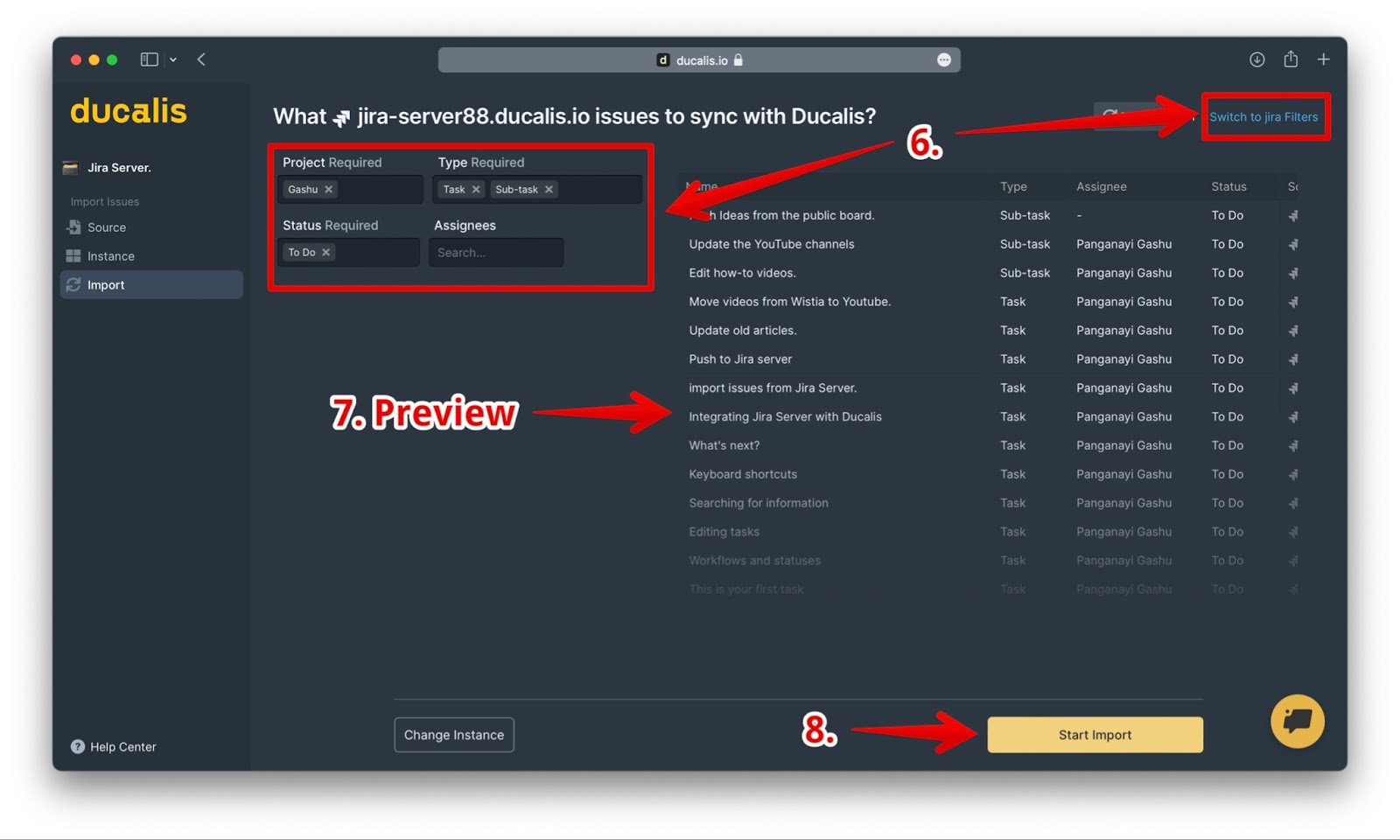Image resolution: width=1400 pixels, height=840 pixels.
Task: Open the Type selection field
Action: 537,189
